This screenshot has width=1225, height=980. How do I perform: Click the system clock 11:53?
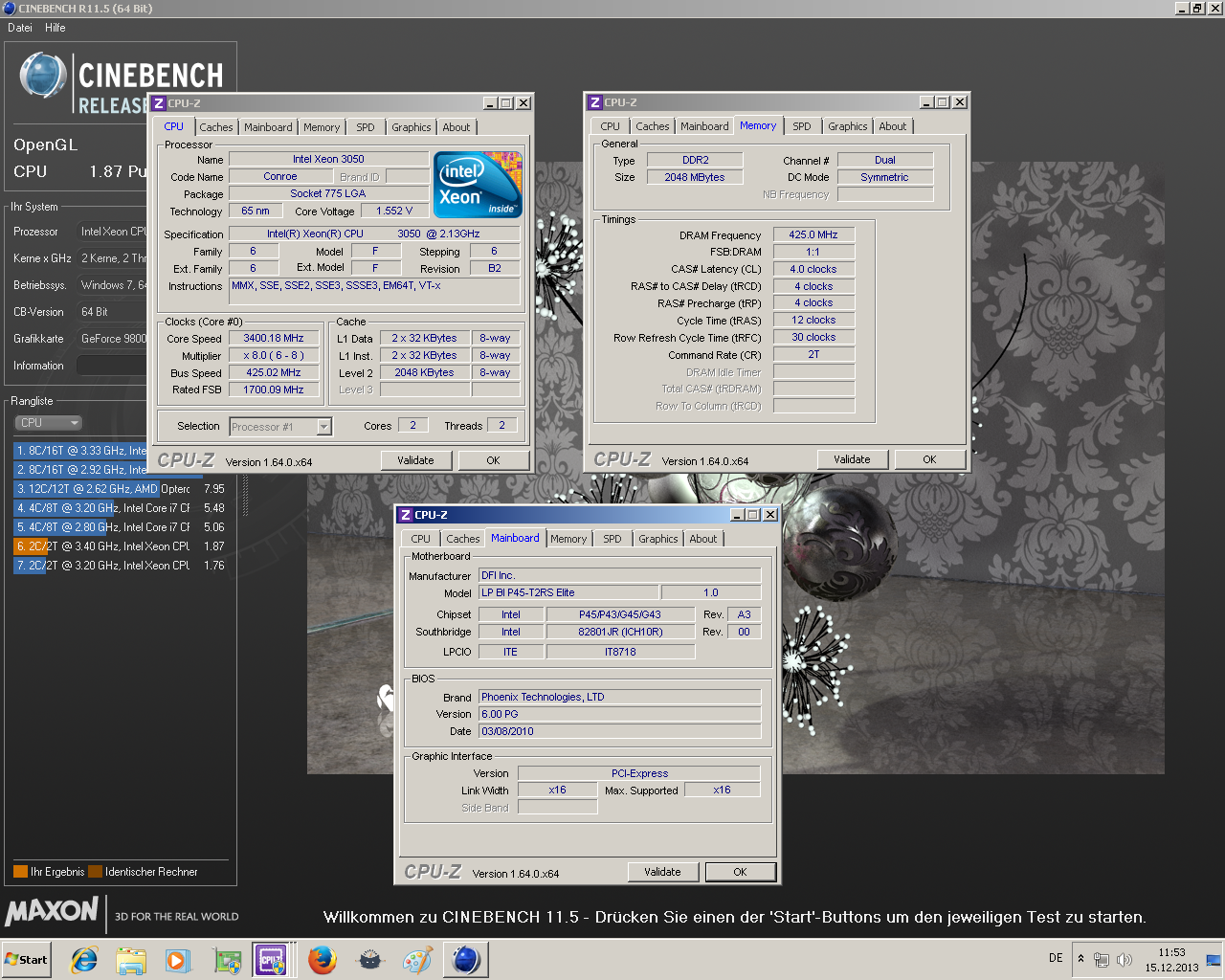[x=1171, y=952]
